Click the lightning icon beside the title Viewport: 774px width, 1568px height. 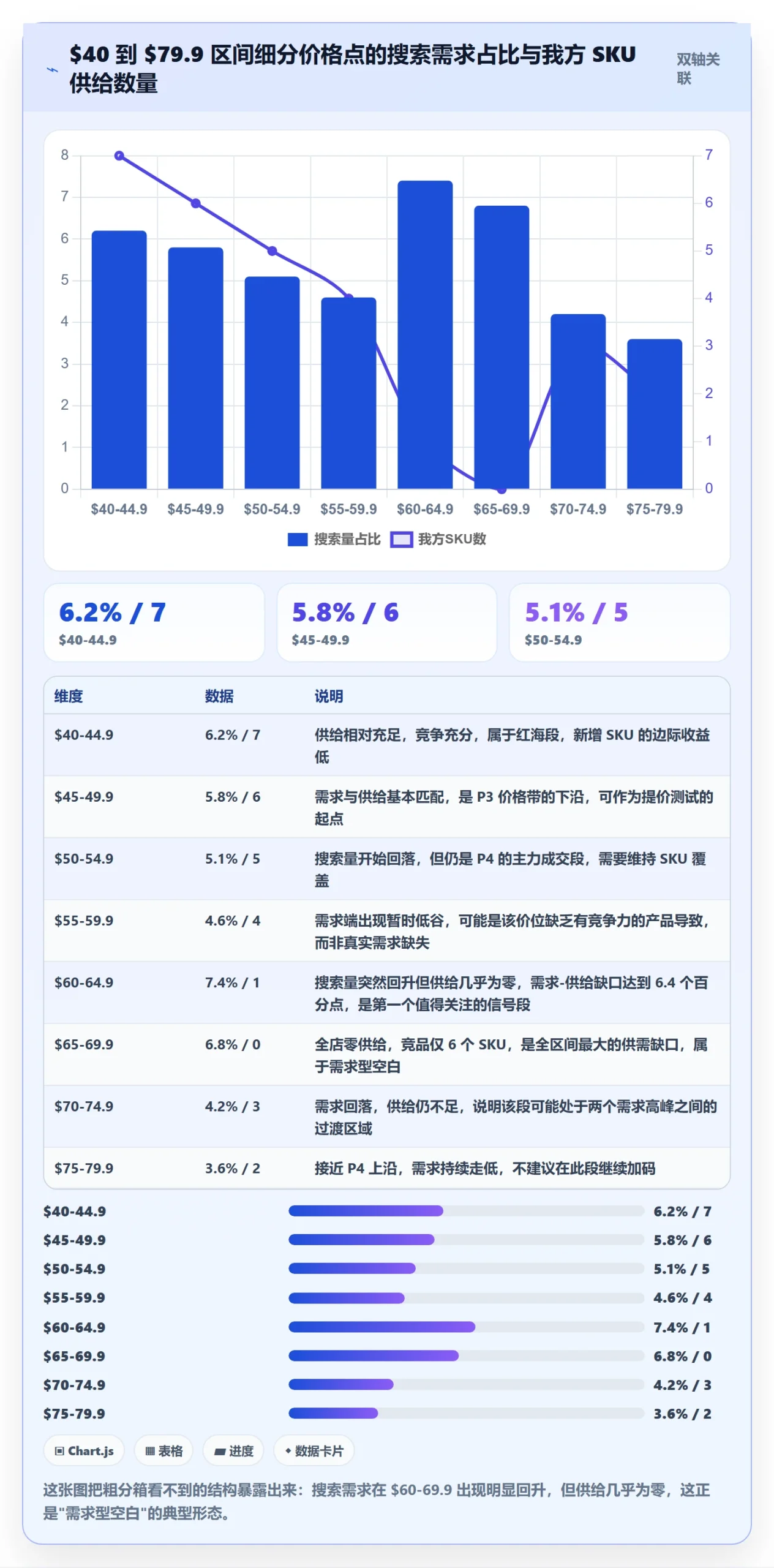(53, 70)
